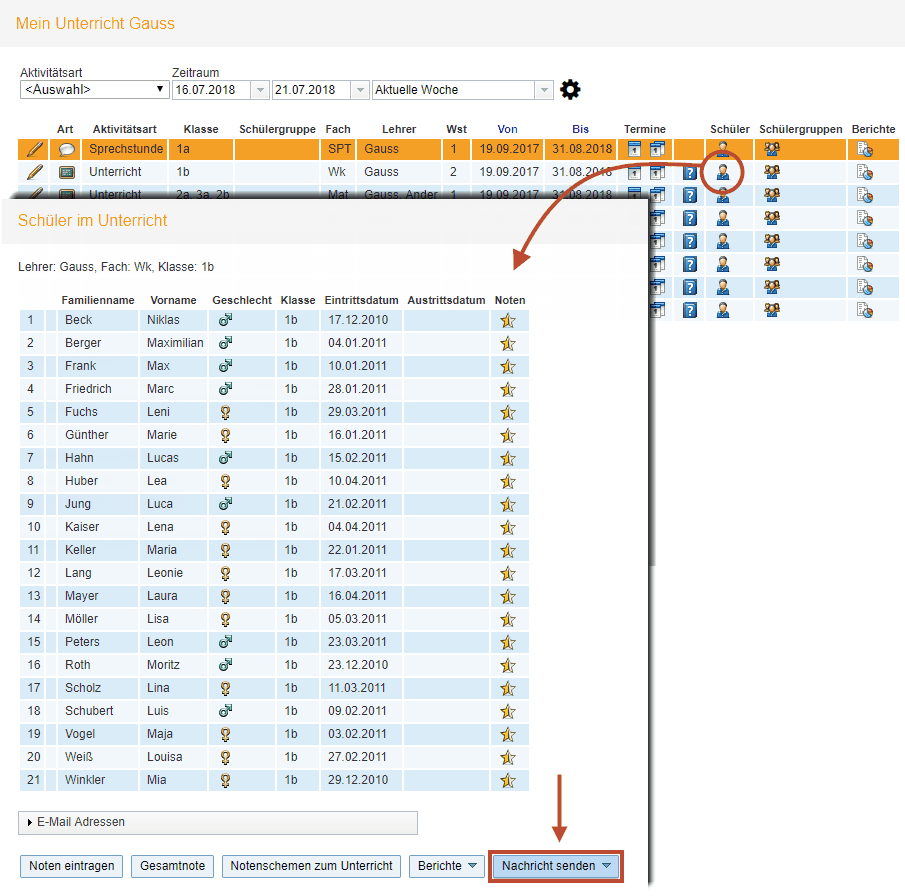Image resolution: width=905 pixels, height=896 pixels.
Task: Open Noten star for Mia Winkler
Action: (x=507, y=781)
